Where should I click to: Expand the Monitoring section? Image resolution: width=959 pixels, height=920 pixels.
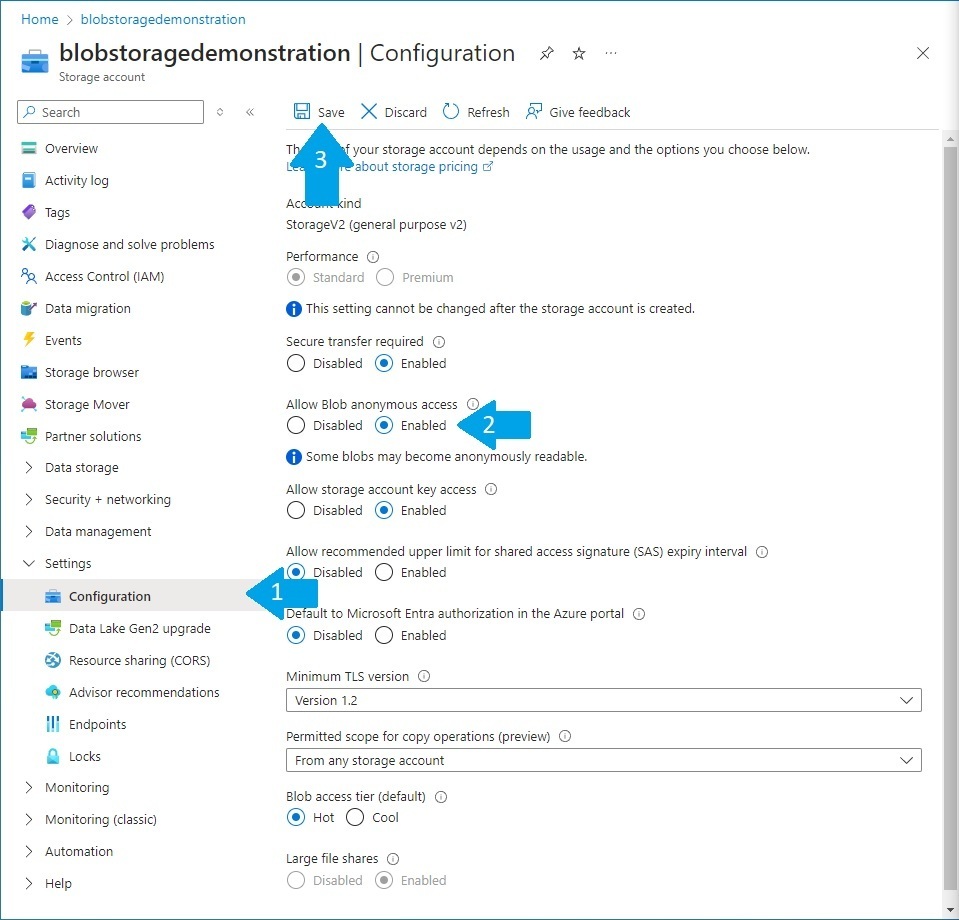[x=29, y=787]
